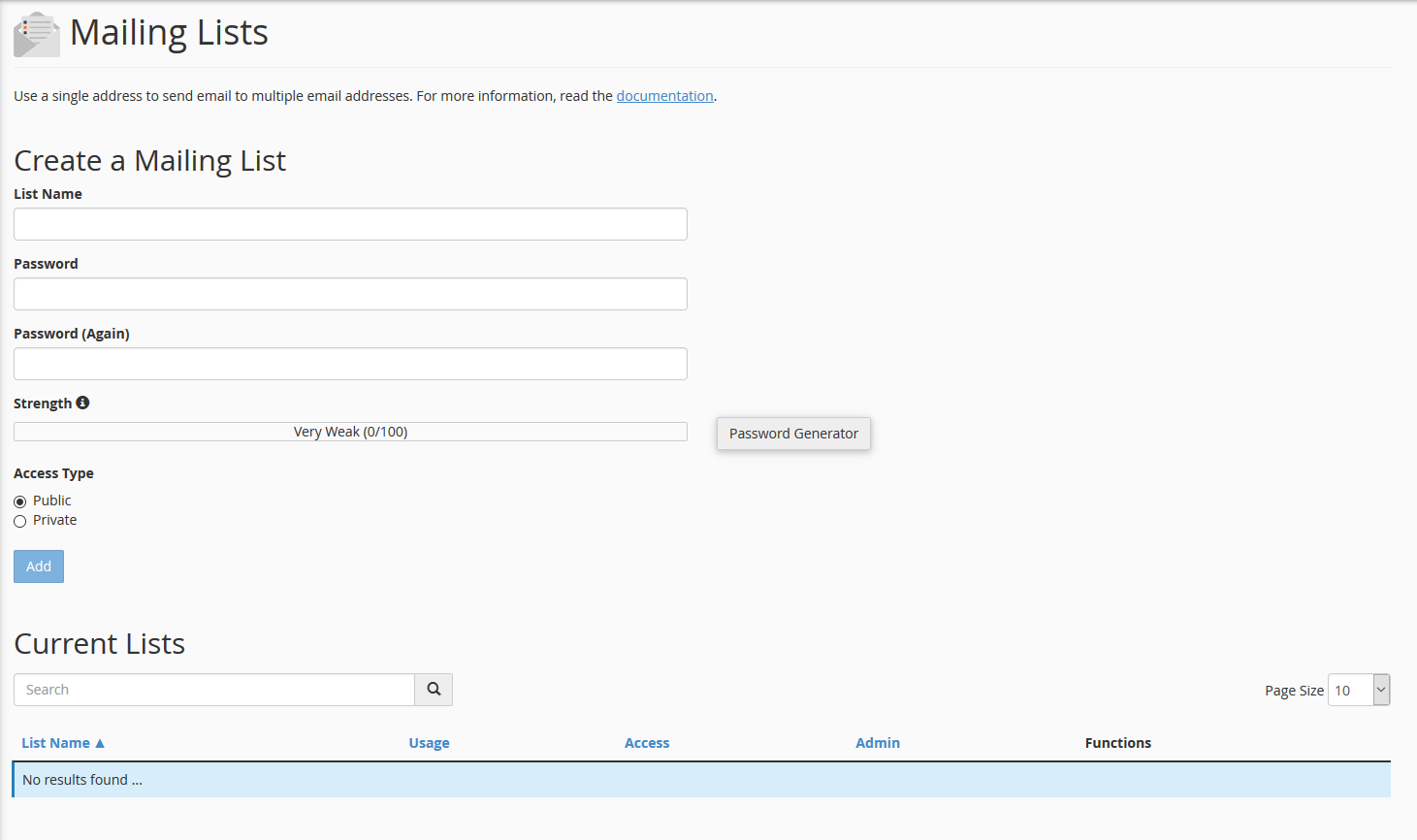This screenshot has width=1417, height=840.
Task: Expand the Page Size dropdown
Action: click(x=1358, y=690)
